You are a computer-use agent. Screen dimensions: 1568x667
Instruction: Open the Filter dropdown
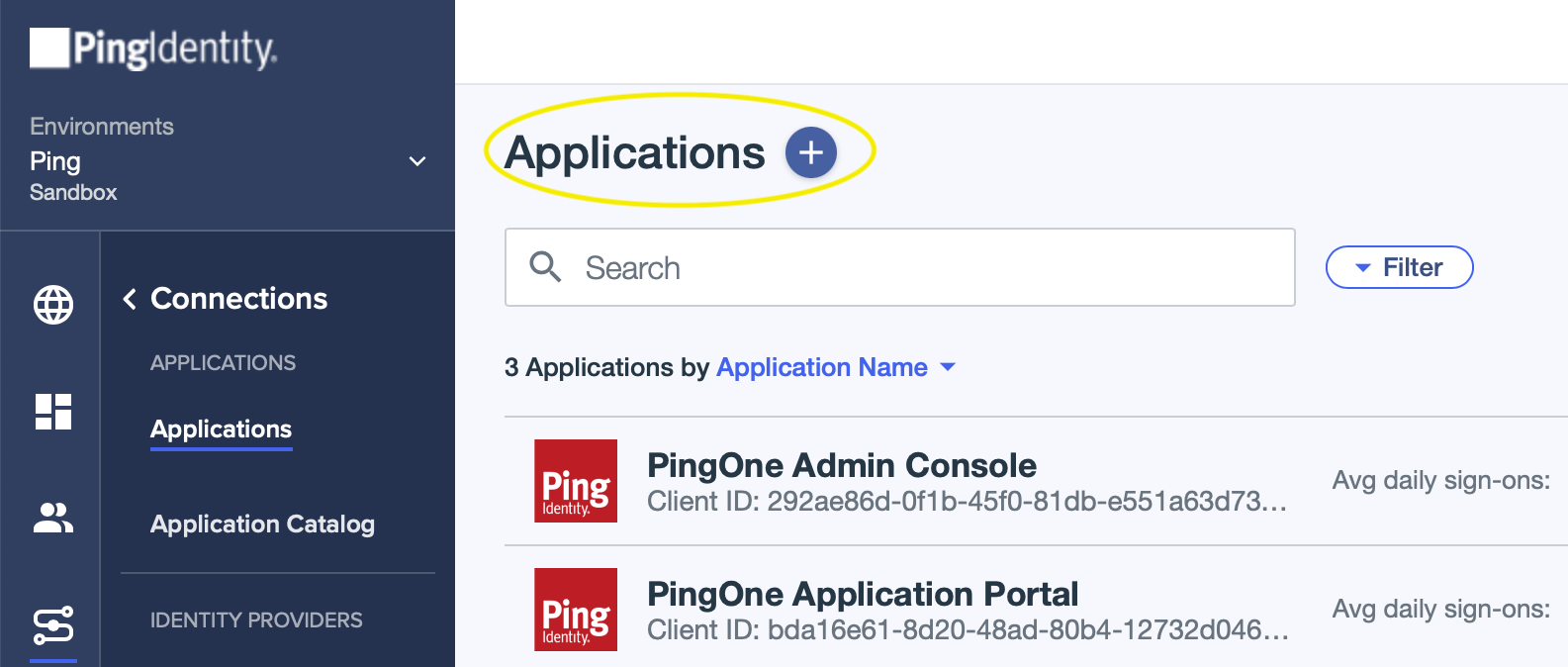1399,267
